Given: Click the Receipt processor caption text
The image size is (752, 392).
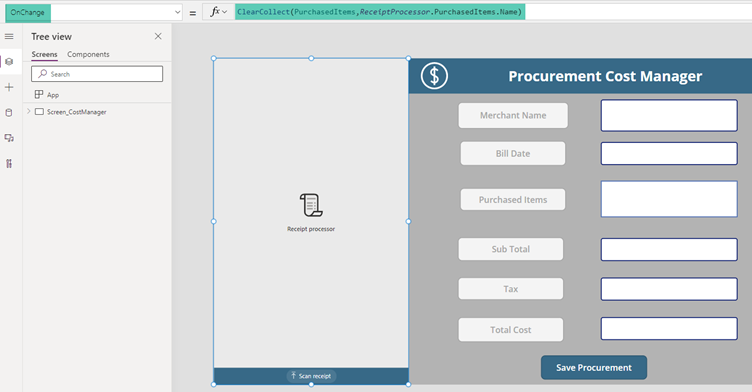Looking at the screenshot, I should pyautogui.click(x=311, y=229).
